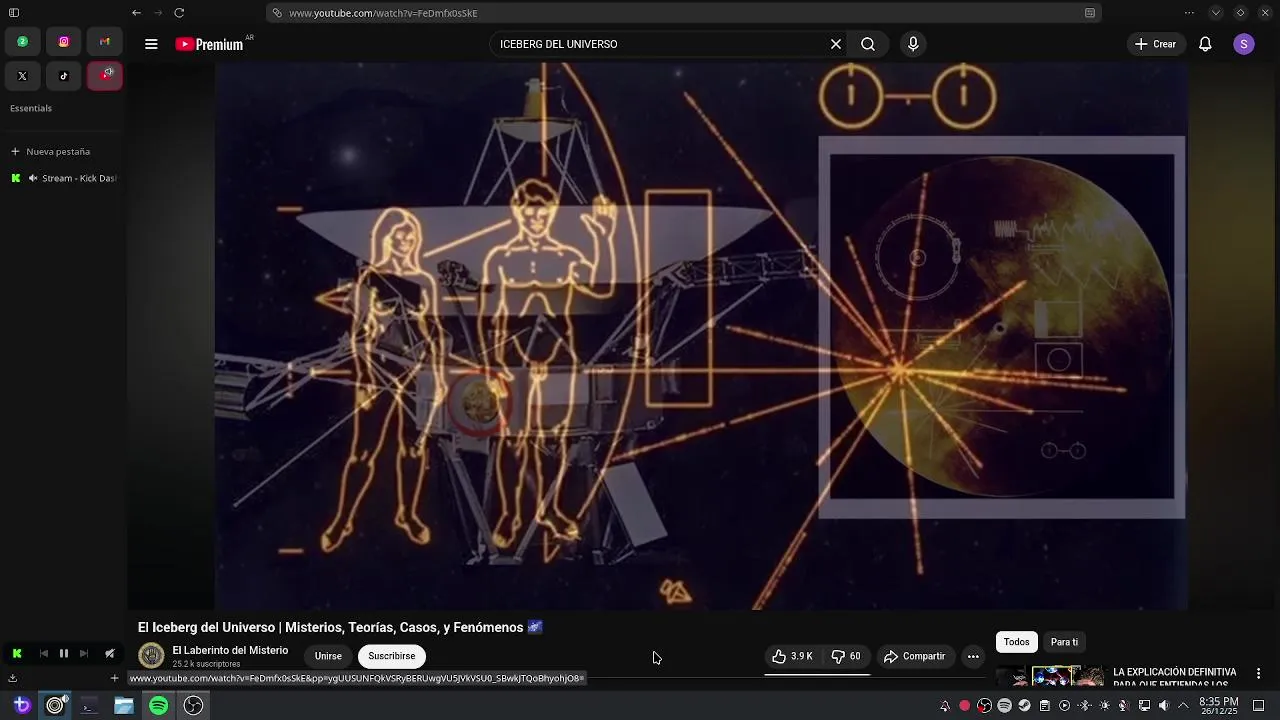Pause playback by clicking the video

click(x=701, y=336)
